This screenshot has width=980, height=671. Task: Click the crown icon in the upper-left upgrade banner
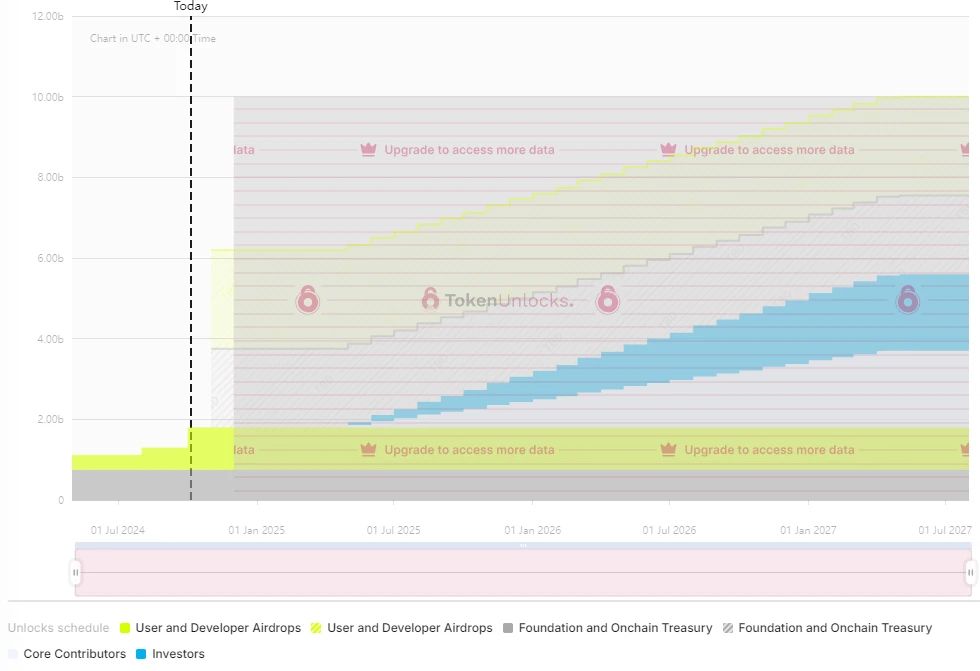[368, 150]
